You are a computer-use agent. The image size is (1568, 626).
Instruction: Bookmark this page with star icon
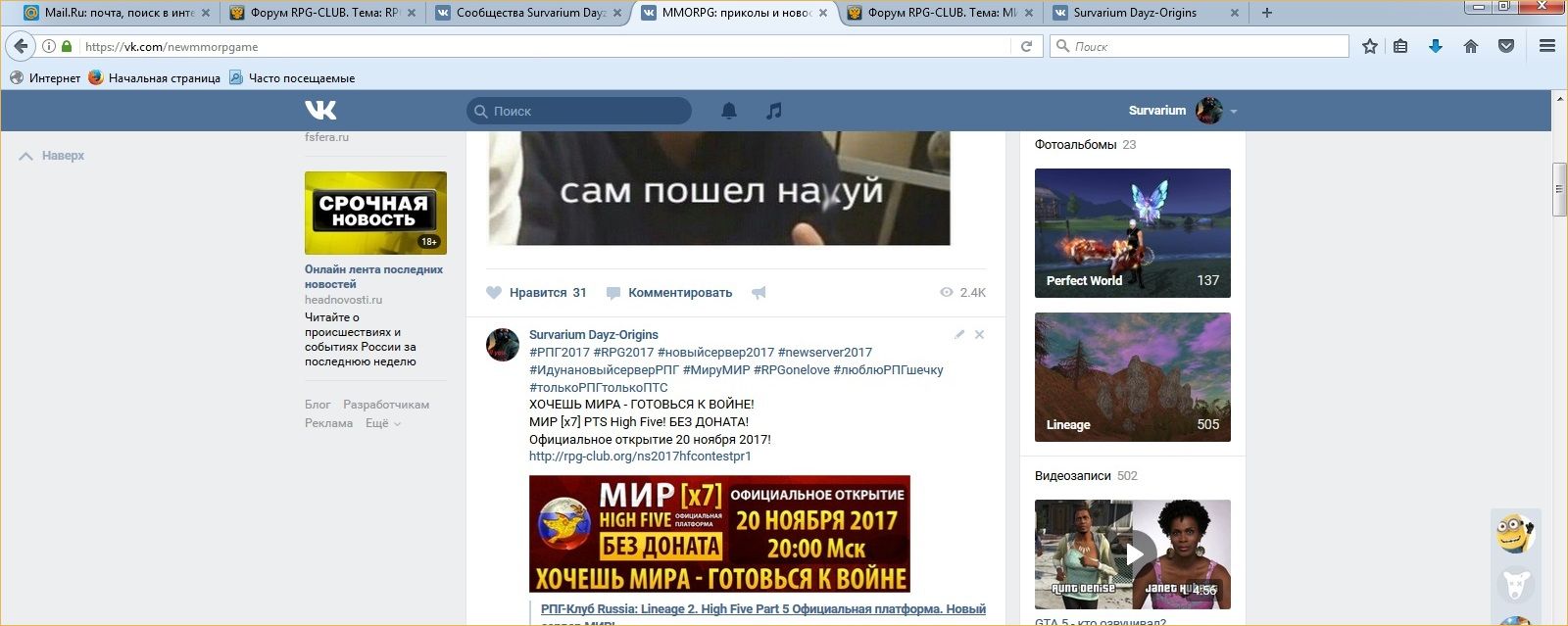[x=1370, y=46]
